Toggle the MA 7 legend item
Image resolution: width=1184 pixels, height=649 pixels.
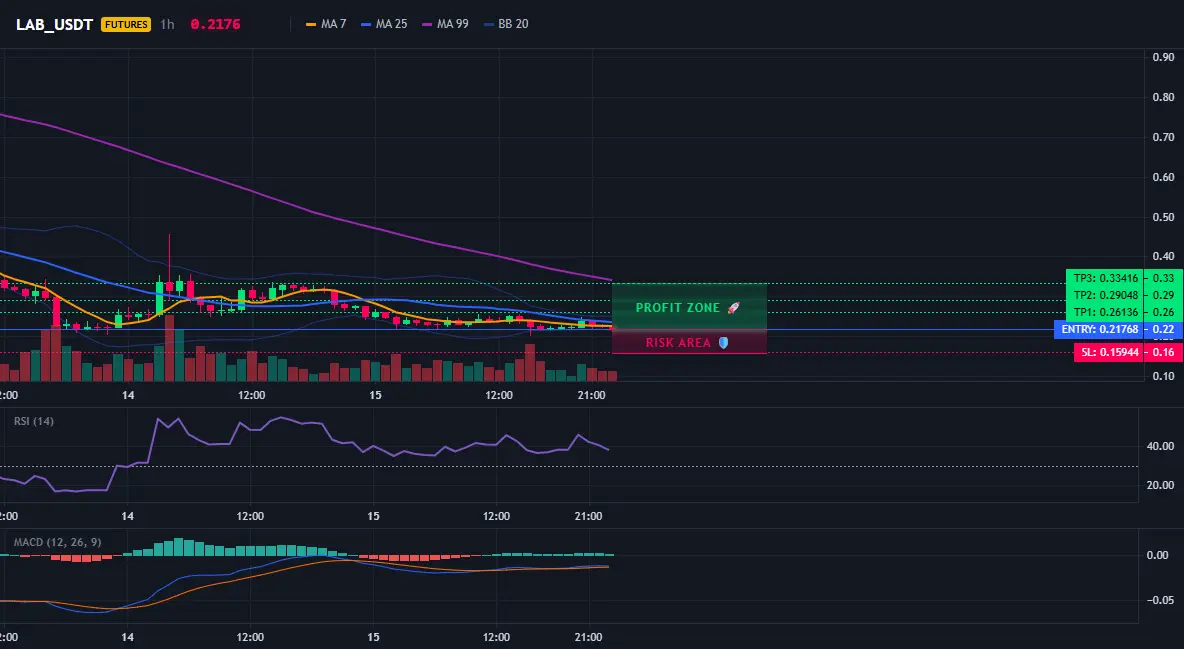pyautogui.click(x=326, y=24)
